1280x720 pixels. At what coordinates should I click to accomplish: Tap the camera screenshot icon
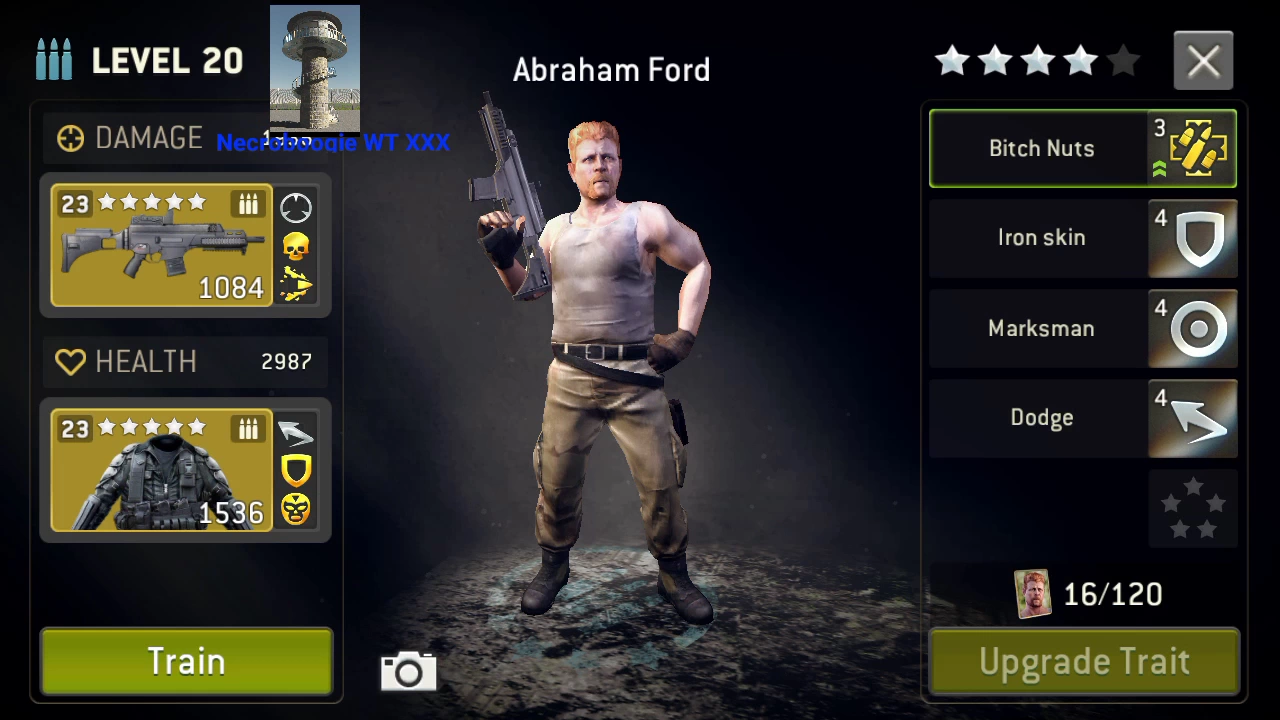(x=408, y=671)
